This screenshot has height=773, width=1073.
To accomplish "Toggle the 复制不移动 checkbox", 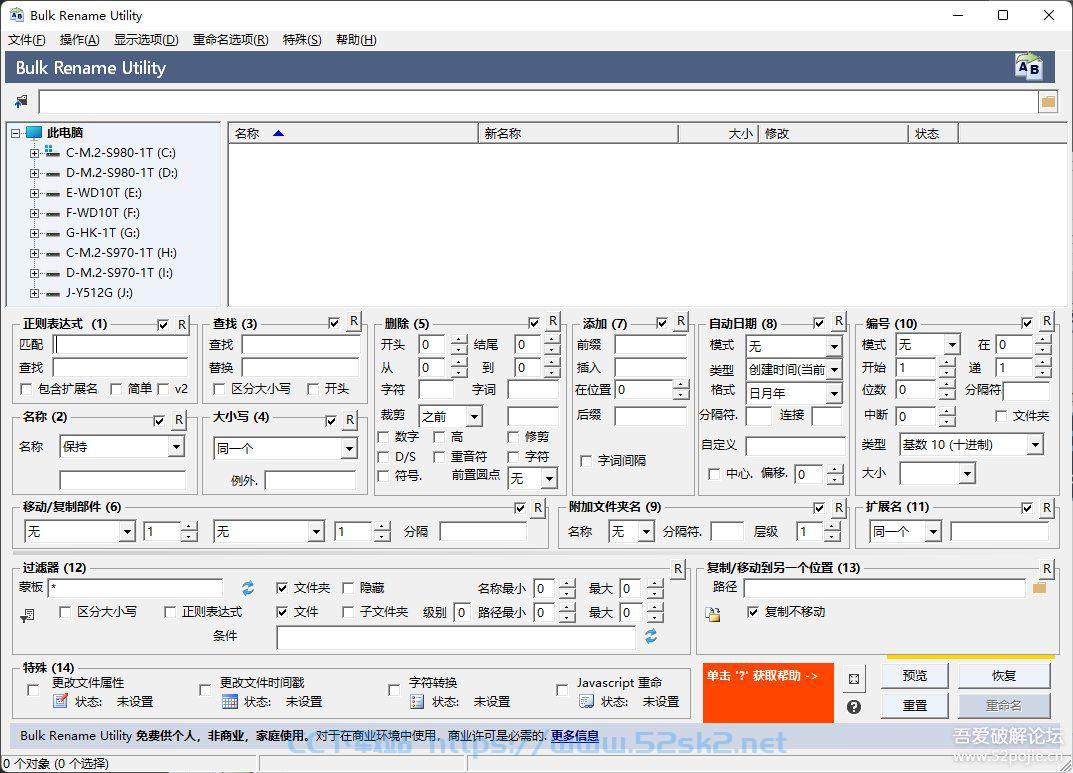I will [x=753, y=612].
